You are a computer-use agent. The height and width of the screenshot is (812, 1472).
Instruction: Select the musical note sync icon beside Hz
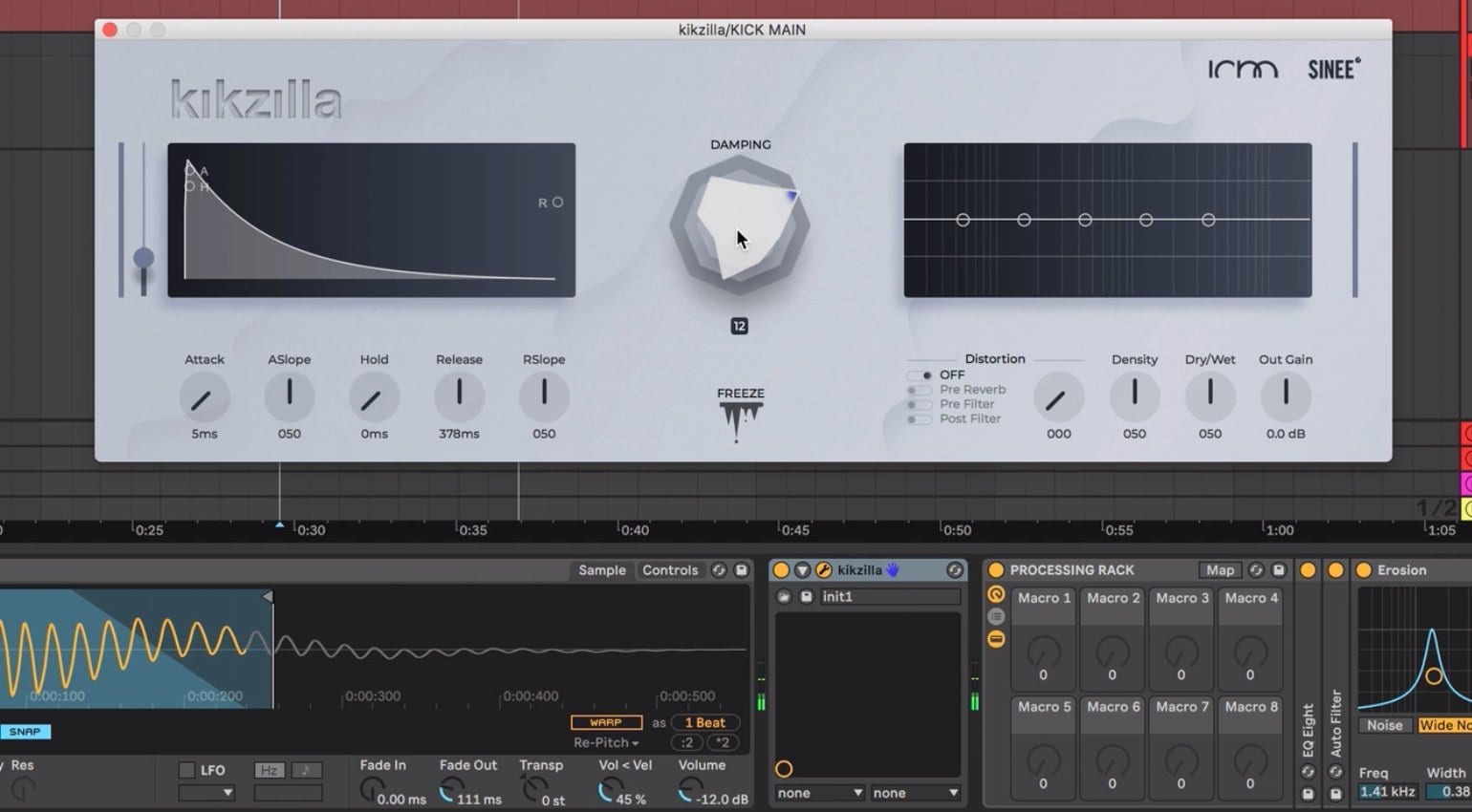tap(307, 770)
